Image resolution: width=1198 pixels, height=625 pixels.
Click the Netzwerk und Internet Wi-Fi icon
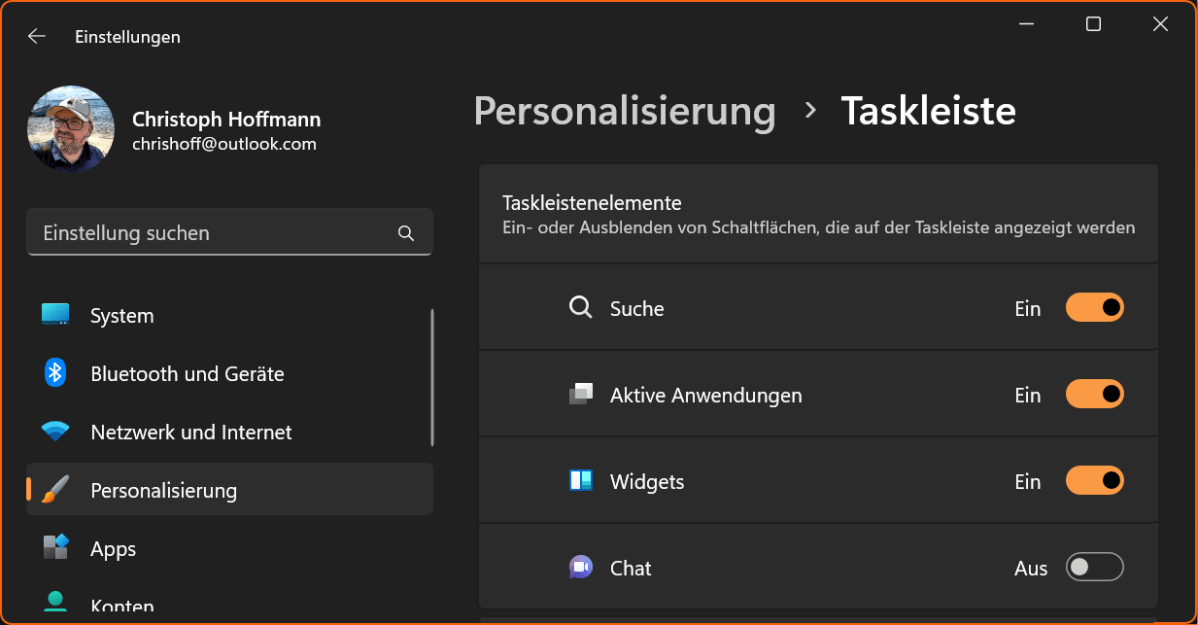click(55, 431)
